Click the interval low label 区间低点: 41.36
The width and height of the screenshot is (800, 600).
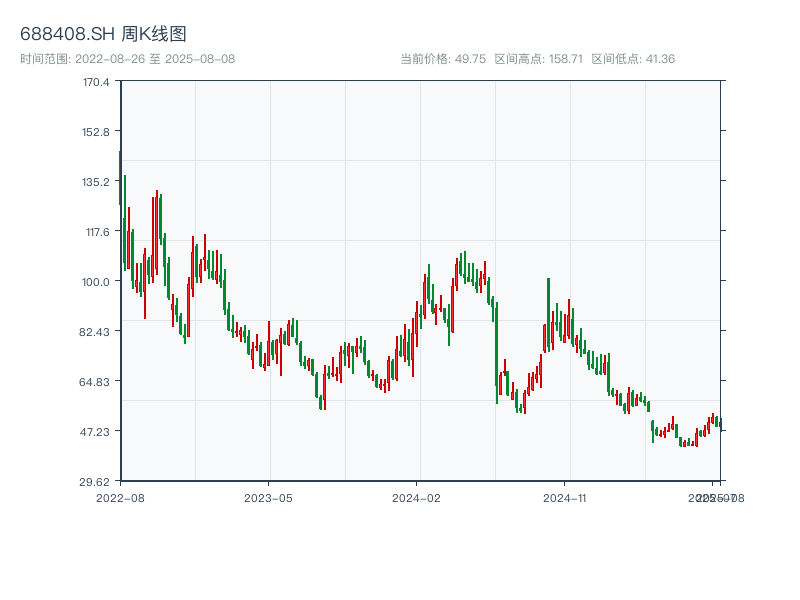pyautogui.click(x=633, y=59)
